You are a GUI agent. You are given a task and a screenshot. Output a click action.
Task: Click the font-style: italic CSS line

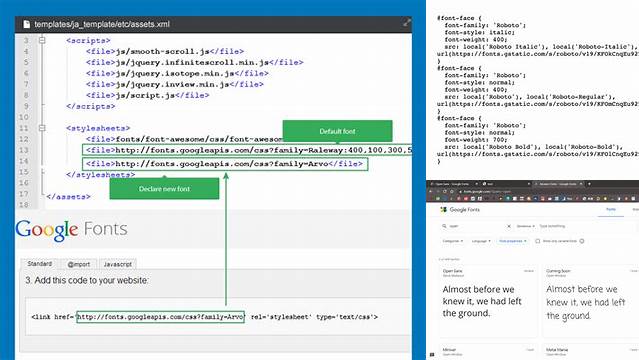480,33
